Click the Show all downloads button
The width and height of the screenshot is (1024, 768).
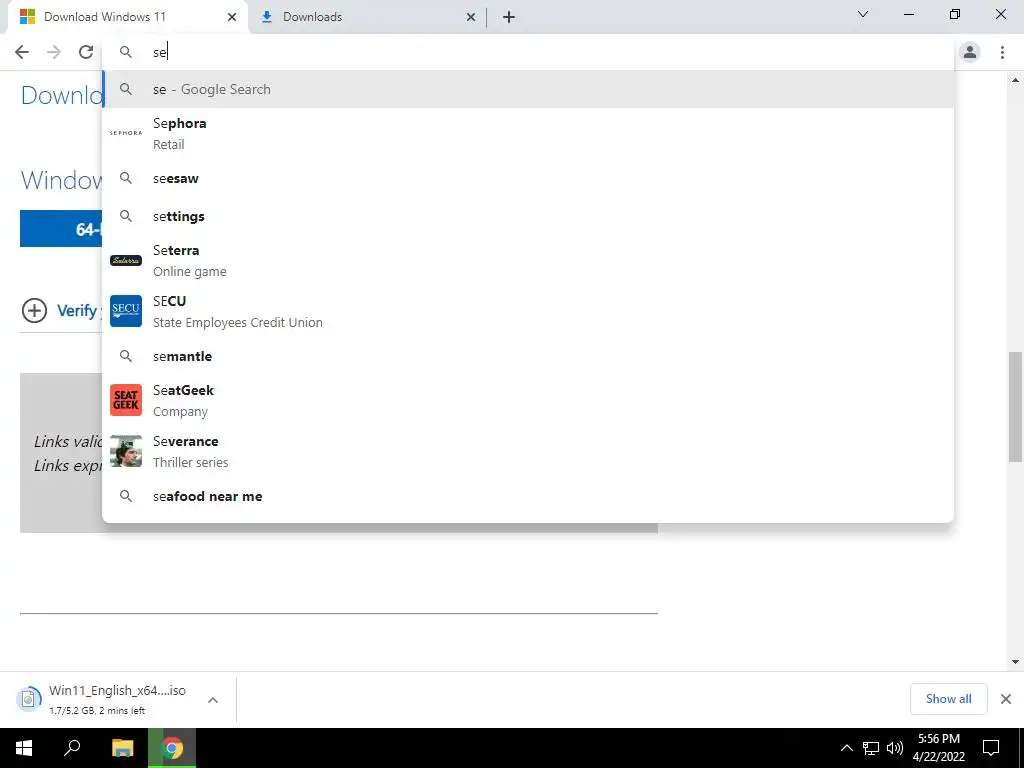pos(948,699)
